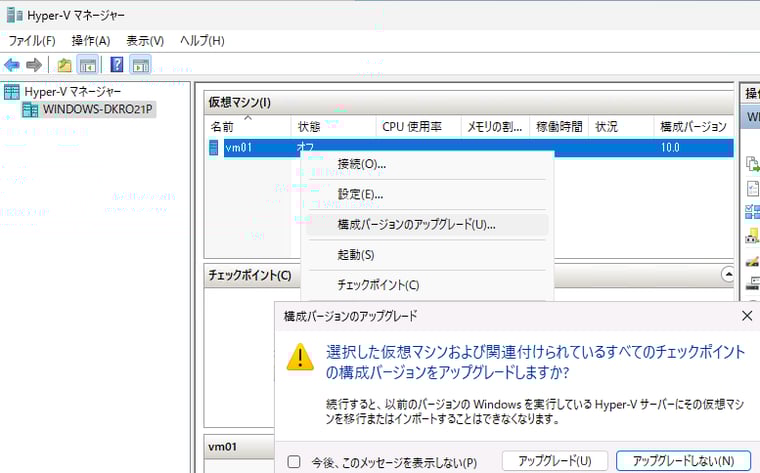
Task: Collapse the チェックポイント panel chevron
Action: [x=728, y=274]
